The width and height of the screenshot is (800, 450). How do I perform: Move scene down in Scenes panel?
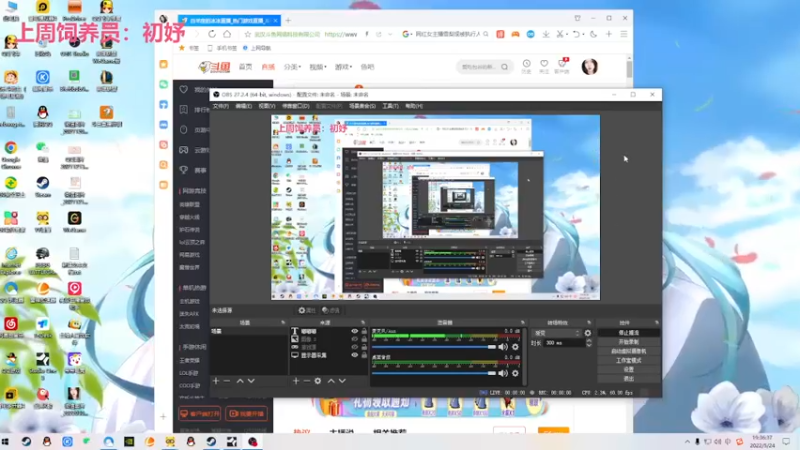[251, 381]
